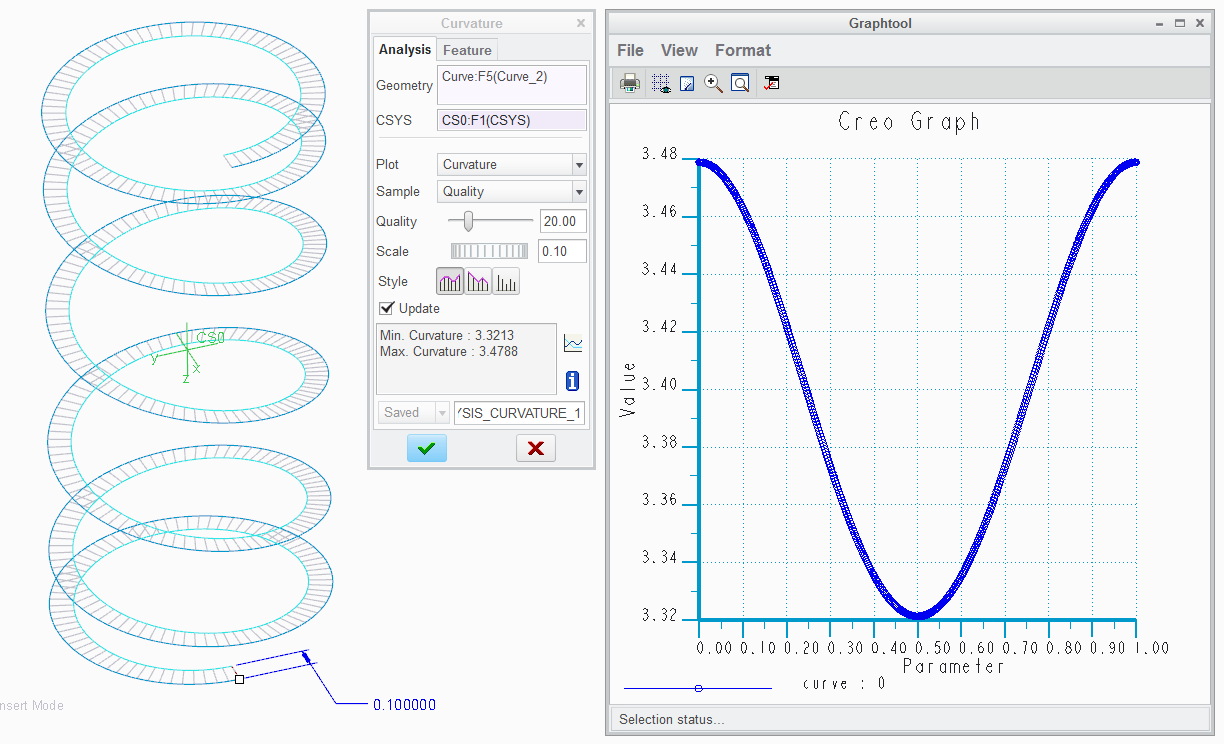Open the curvature graph icon in dialog

click(573, 344)
